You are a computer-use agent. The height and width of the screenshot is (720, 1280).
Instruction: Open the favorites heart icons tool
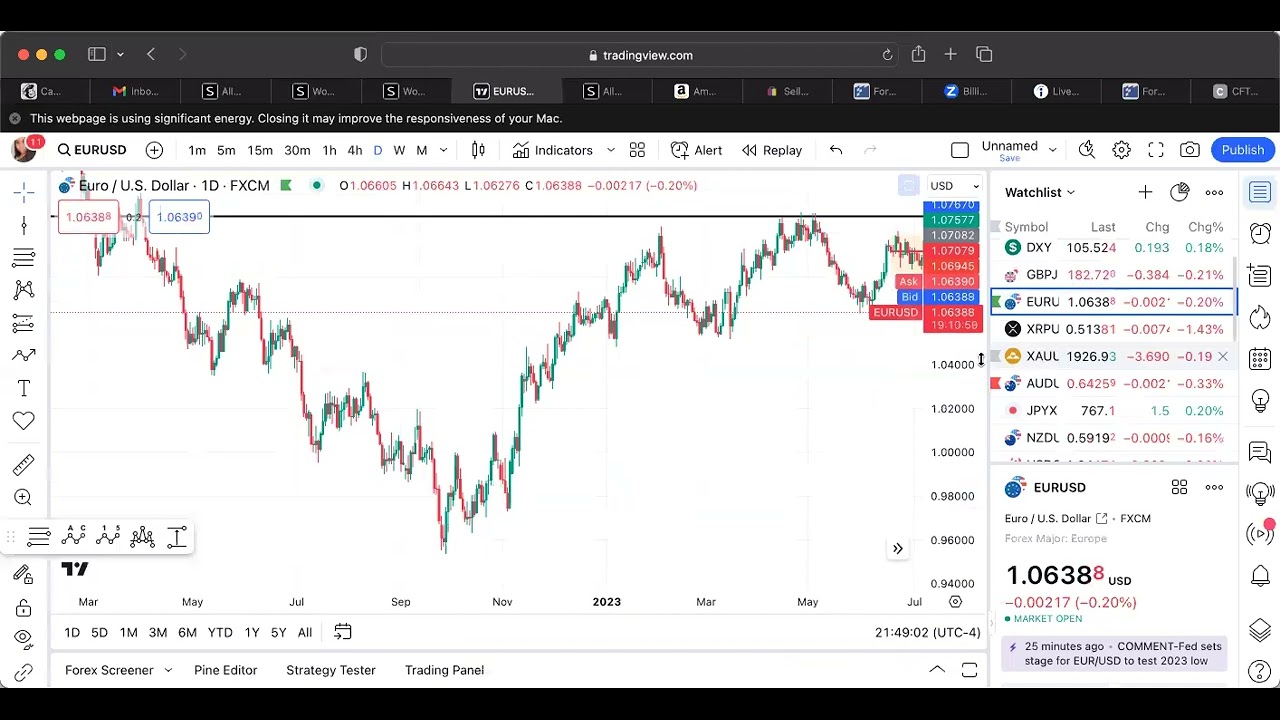point(24,421)
